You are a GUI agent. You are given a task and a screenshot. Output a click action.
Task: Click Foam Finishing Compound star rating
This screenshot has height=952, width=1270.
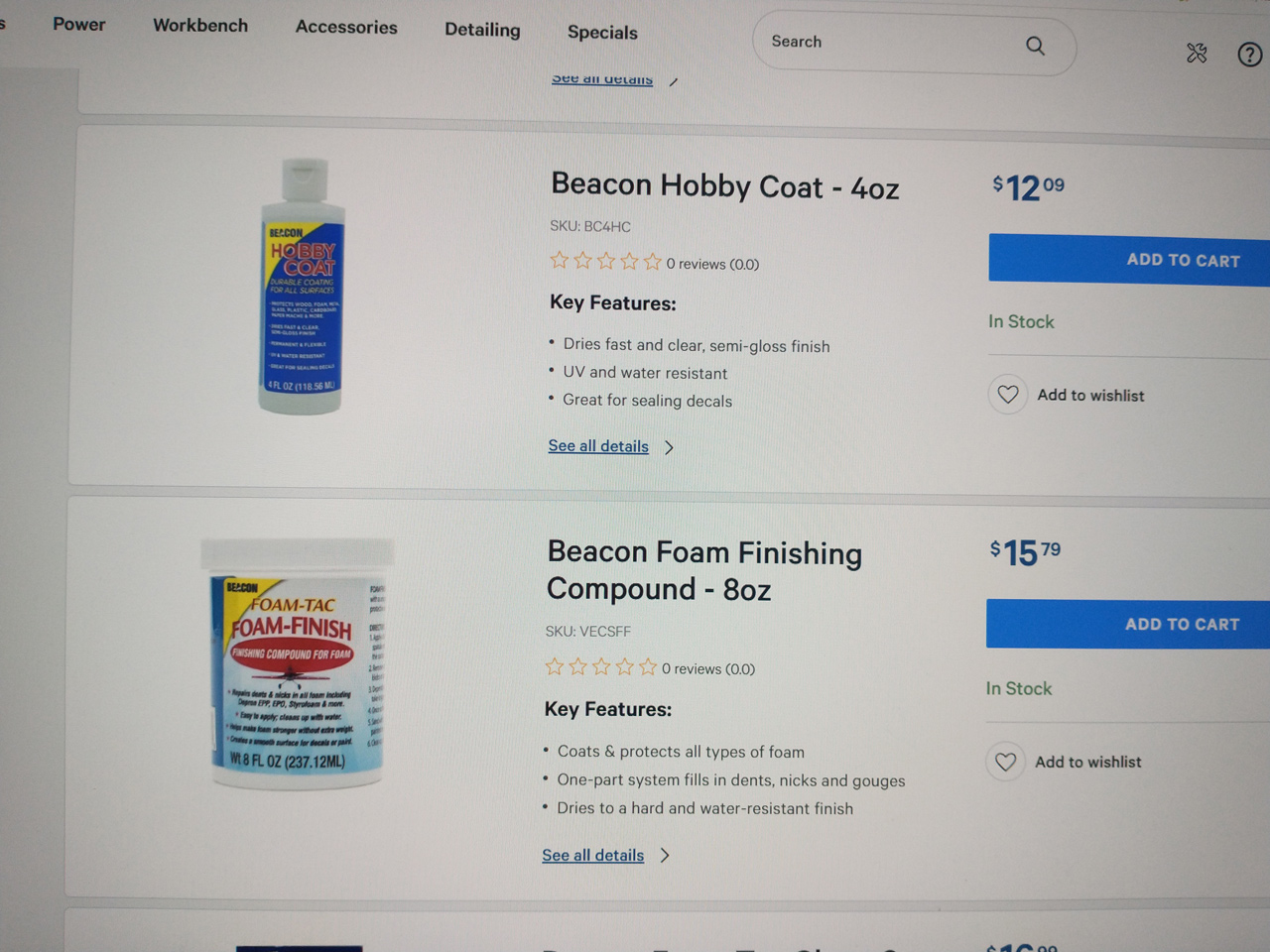point(600,667)
